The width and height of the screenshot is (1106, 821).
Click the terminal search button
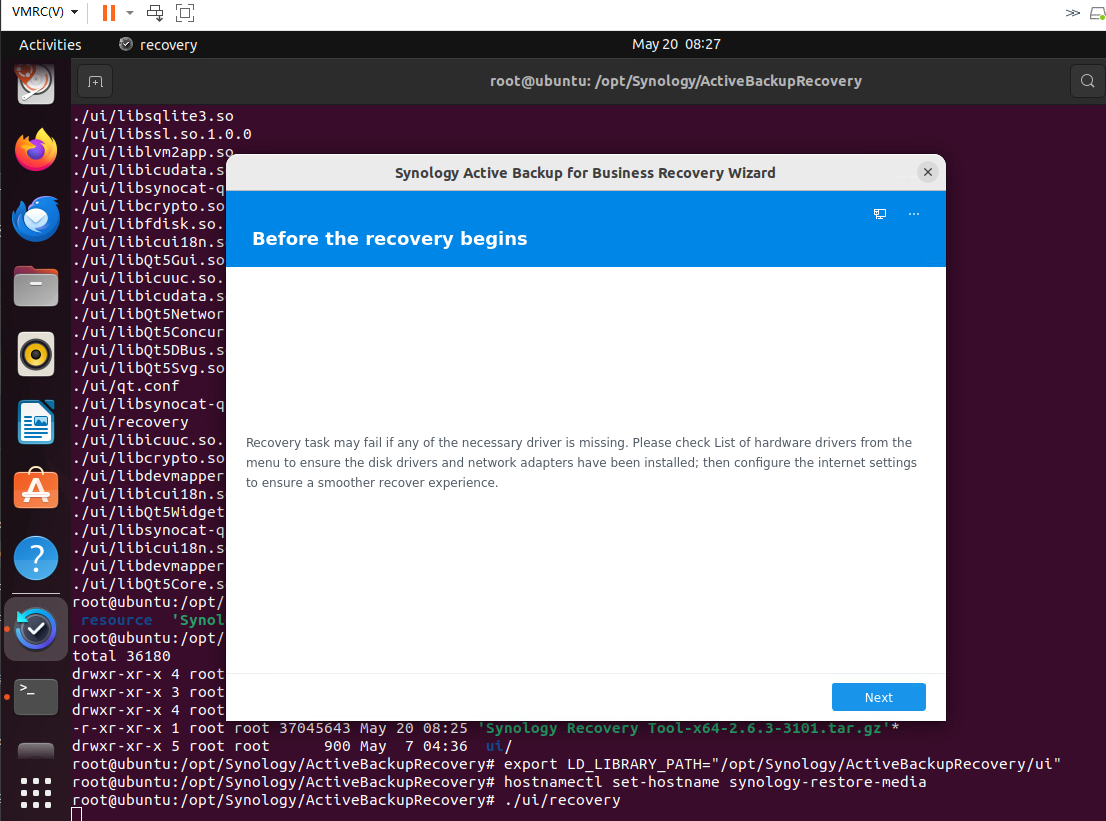1087,81
